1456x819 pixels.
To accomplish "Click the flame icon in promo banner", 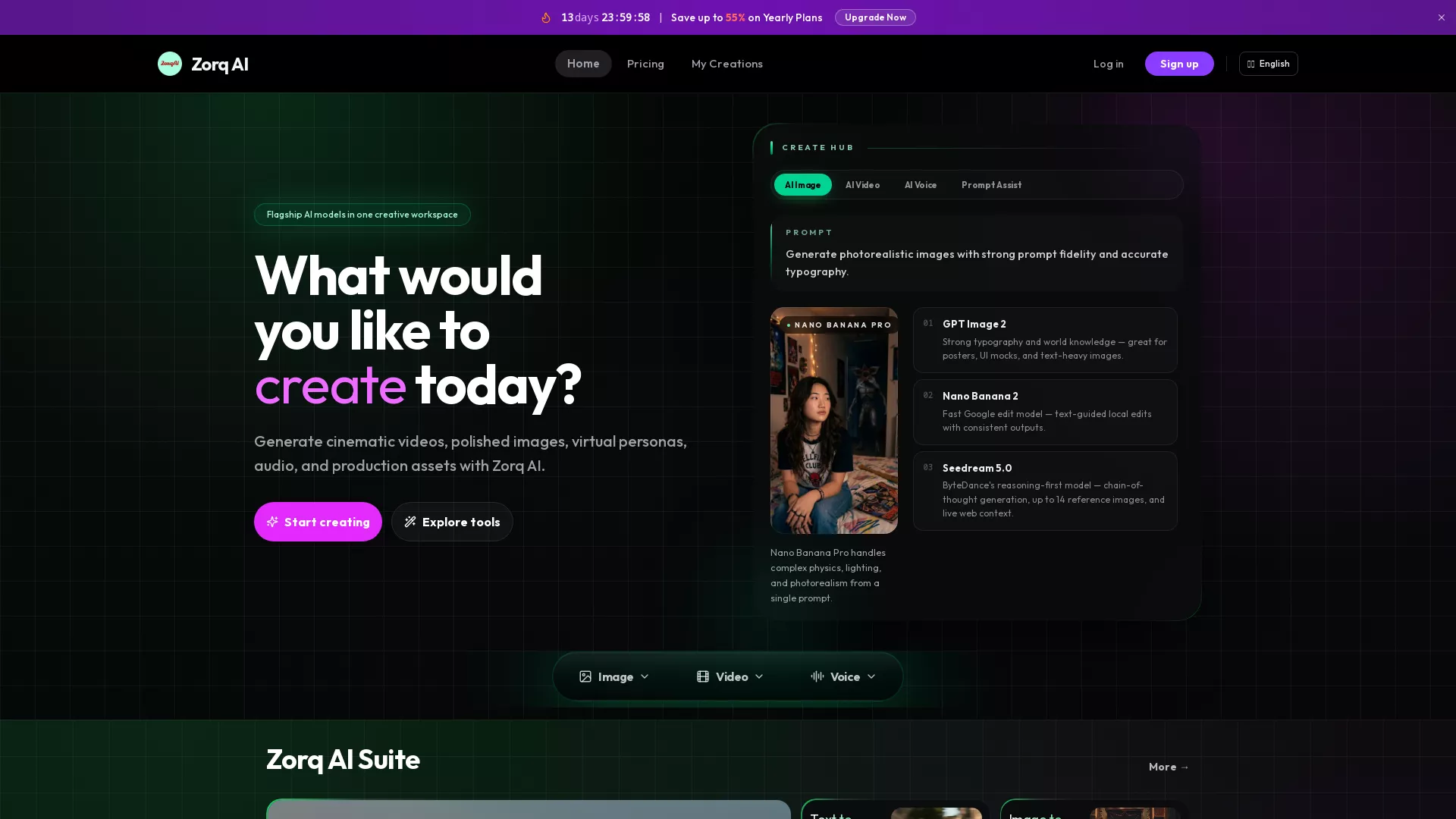I will click(x=546, y=17).
